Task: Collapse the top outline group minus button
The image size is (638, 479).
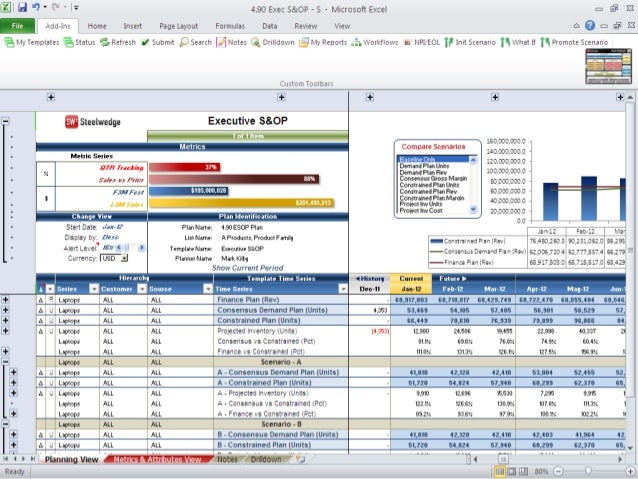Action: pyautogui.click(x=7, y=120)
